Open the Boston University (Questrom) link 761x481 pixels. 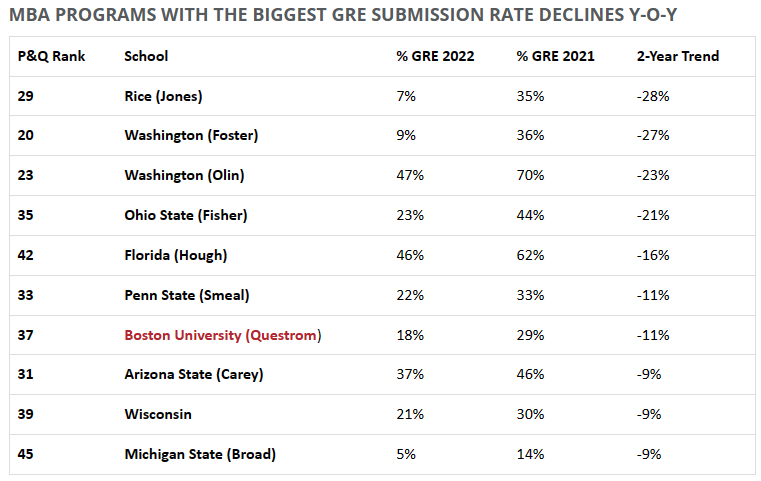pyautogui.click(x=222, y=335)
